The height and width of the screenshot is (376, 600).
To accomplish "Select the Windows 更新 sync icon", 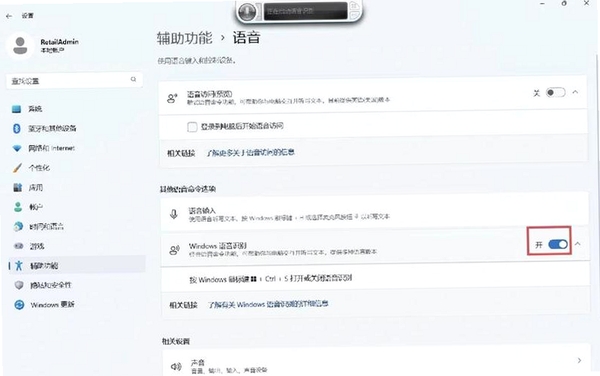I will 19,305.
